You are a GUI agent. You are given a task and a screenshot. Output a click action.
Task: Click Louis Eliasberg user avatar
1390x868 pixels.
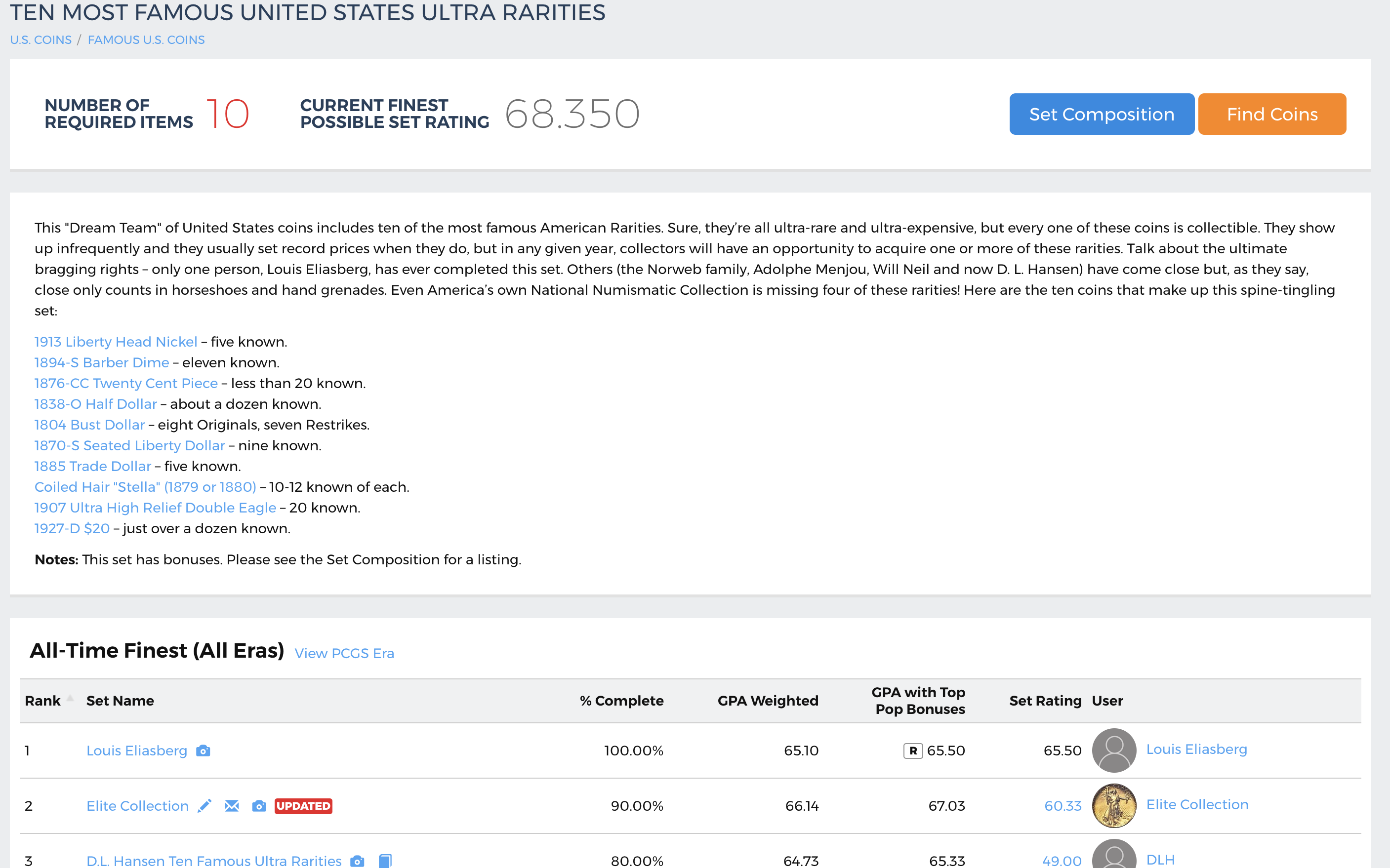(1114, 750)
